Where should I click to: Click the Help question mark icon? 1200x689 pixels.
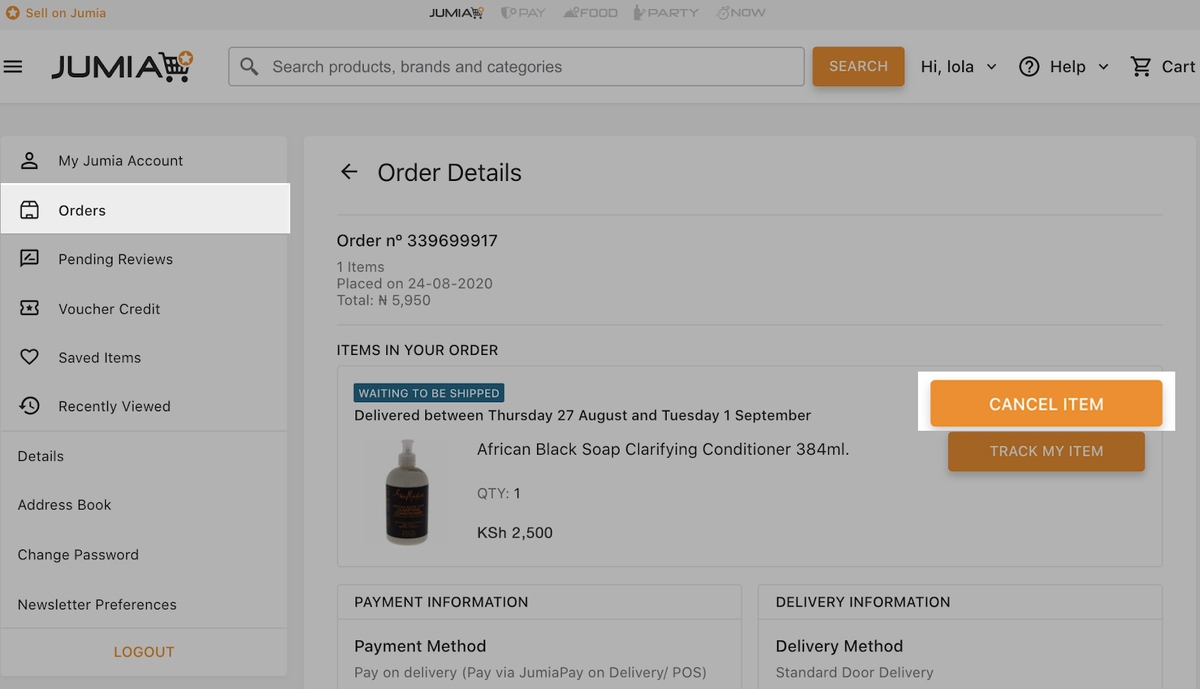point(1029,67)
